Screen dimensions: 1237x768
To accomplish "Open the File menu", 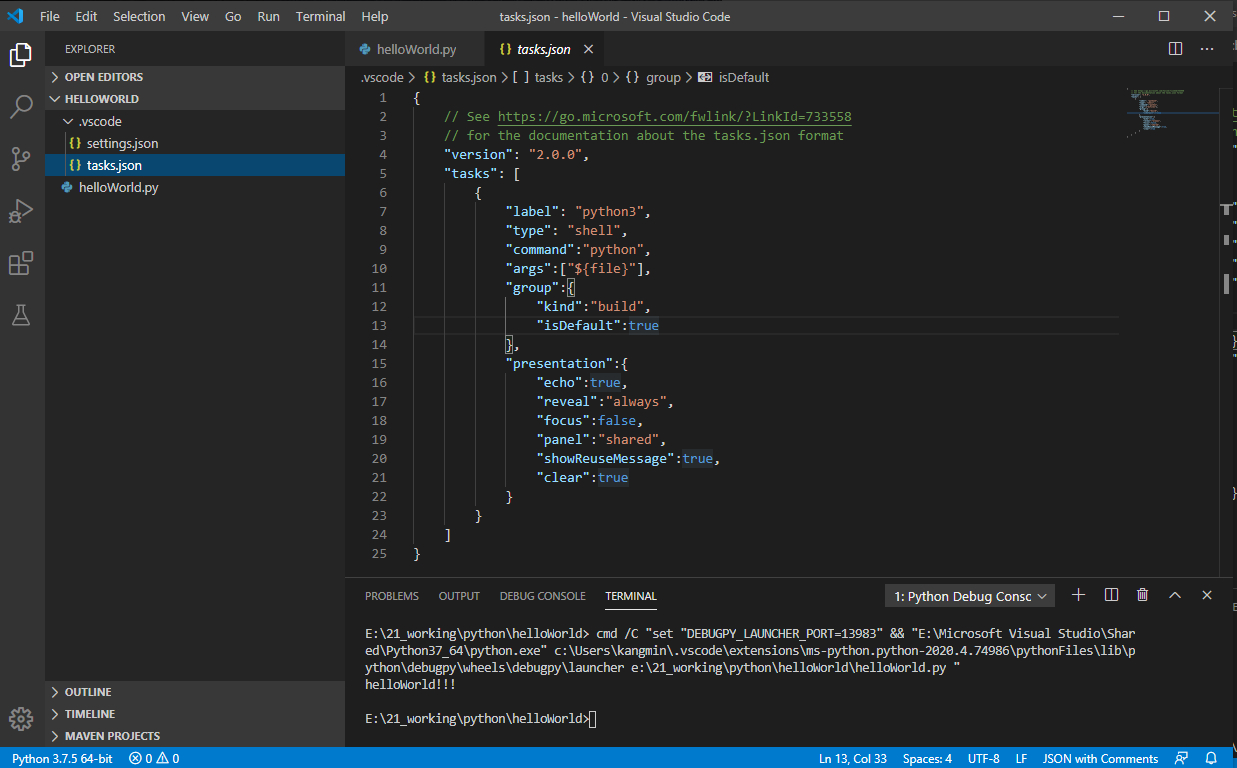I will coord(50,16).
